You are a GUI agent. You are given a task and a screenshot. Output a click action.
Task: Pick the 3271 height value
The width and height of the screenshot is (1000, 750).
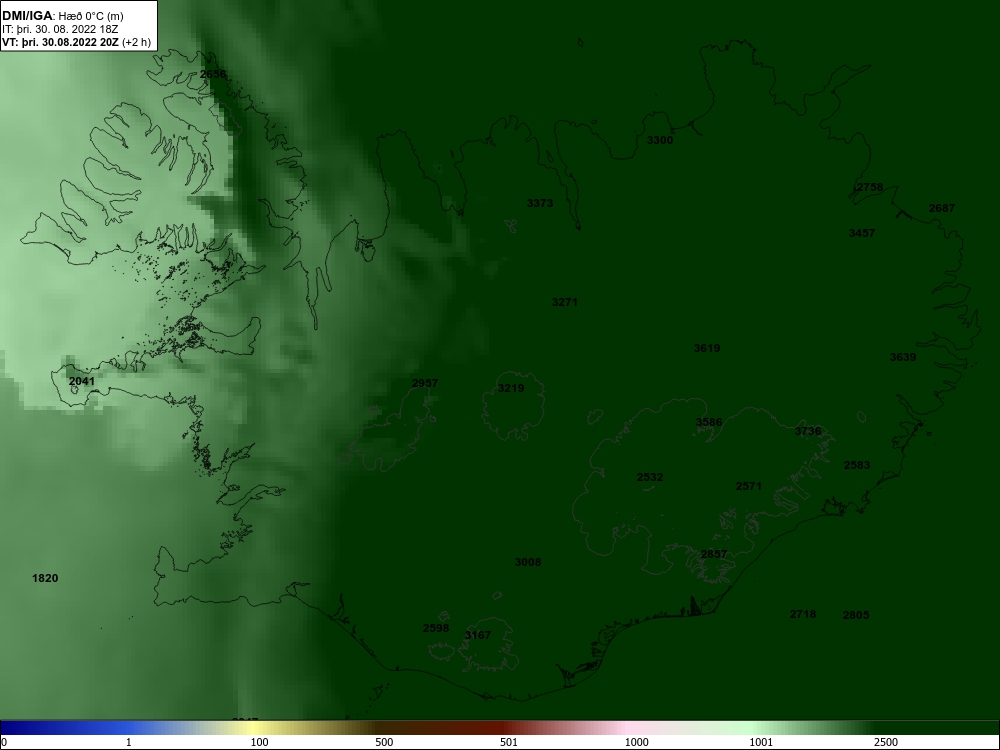(564, 302)
